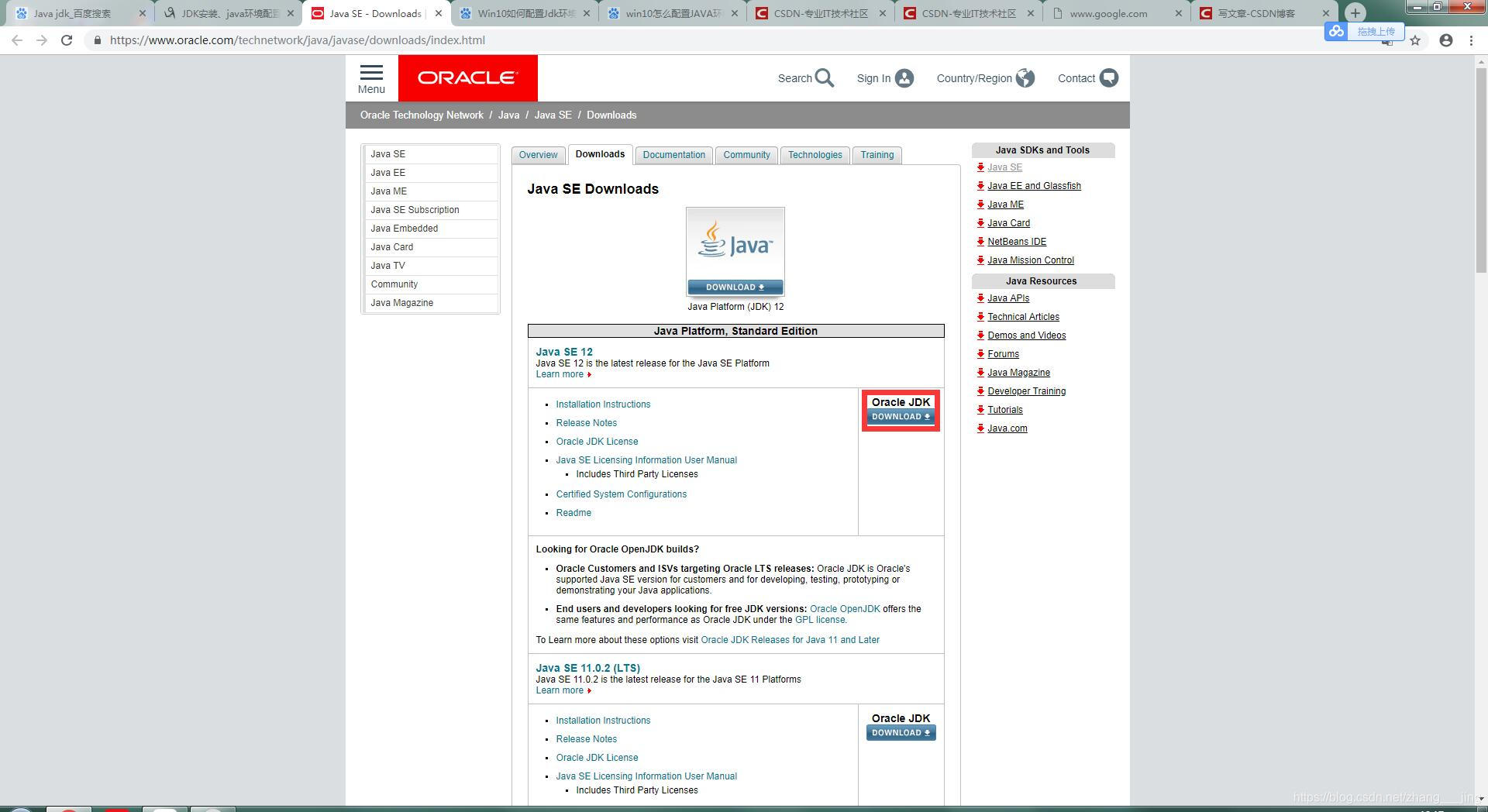
Task: Open Java SE 12 Installation Instructions
Action: click(x=603, y=404)
